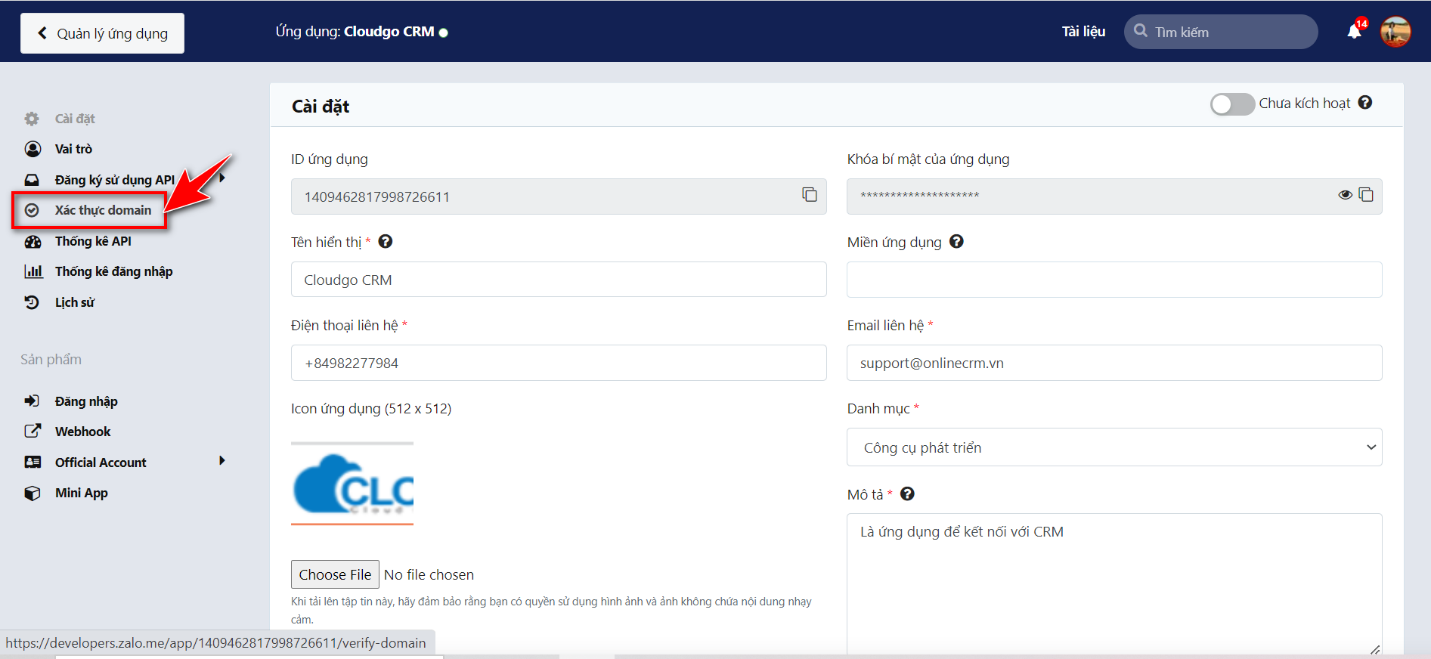Open Lịch sử history page

(x=76, y=301)
